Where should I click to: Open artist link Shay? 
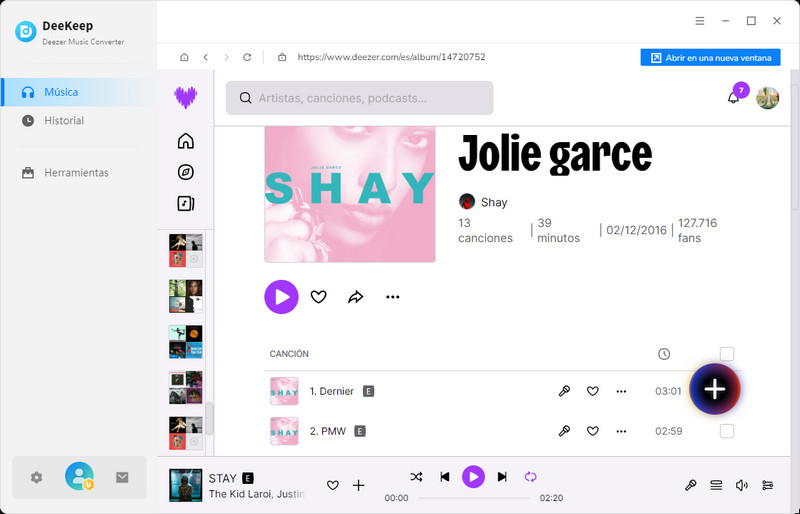[x=494, y=202]
